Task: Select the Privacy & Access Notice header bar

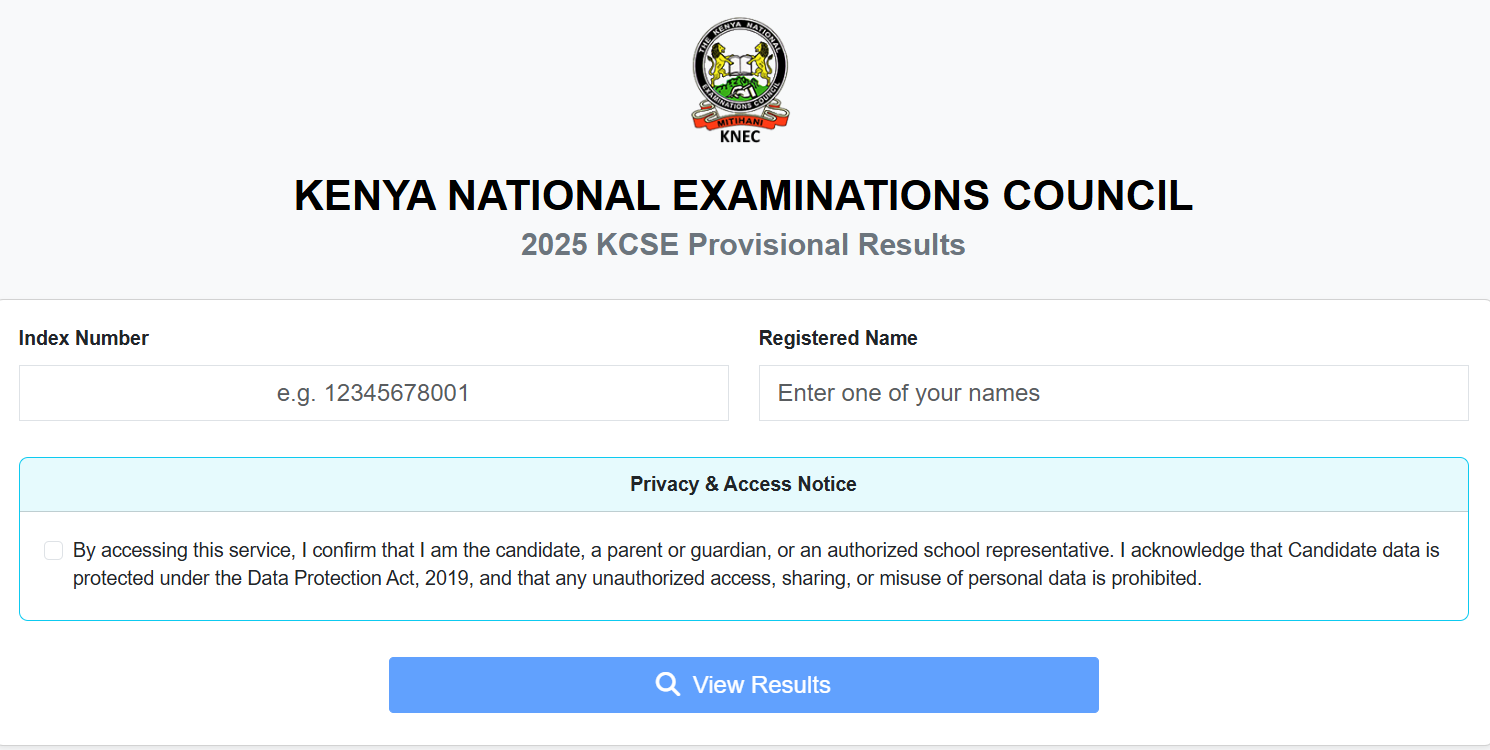Action: pyautogui.click(x=743, y=484)
